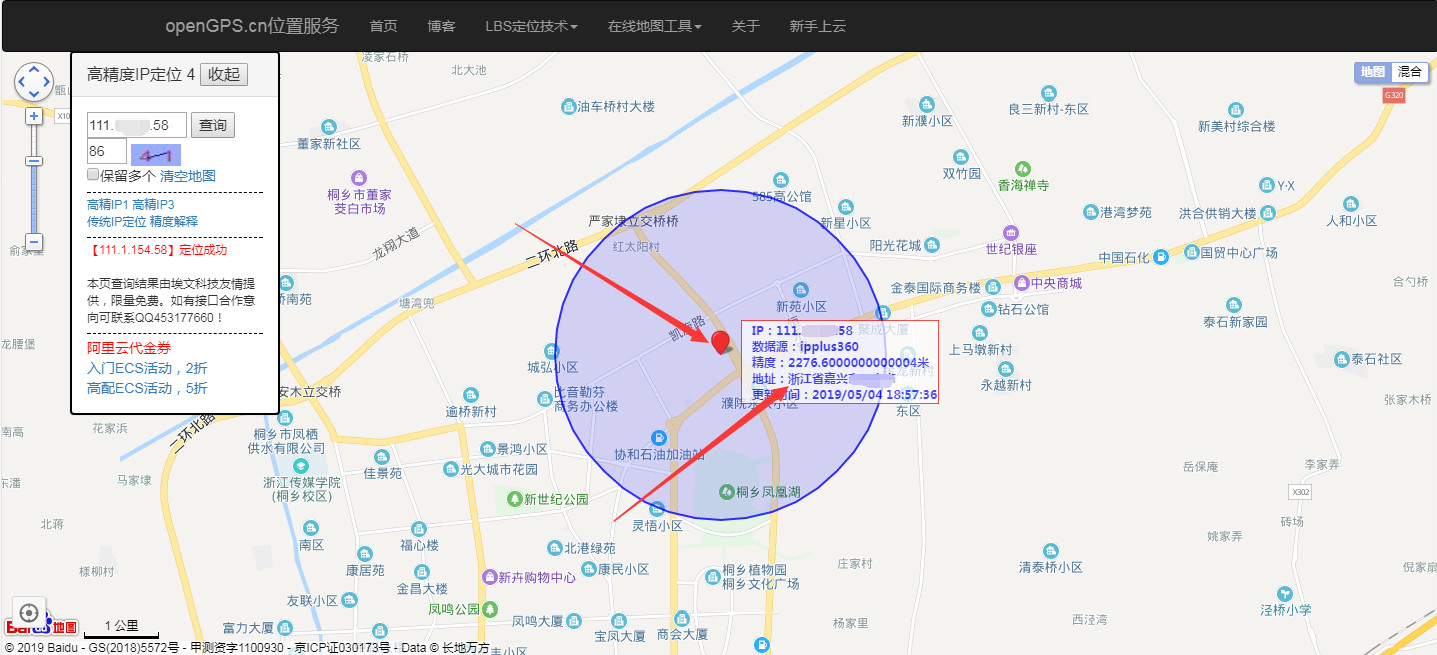1437x655 pixels.
Task: Expand the LBS定位技术 dropdown menu
Action: pyautogui.click(x=531, y=26)
